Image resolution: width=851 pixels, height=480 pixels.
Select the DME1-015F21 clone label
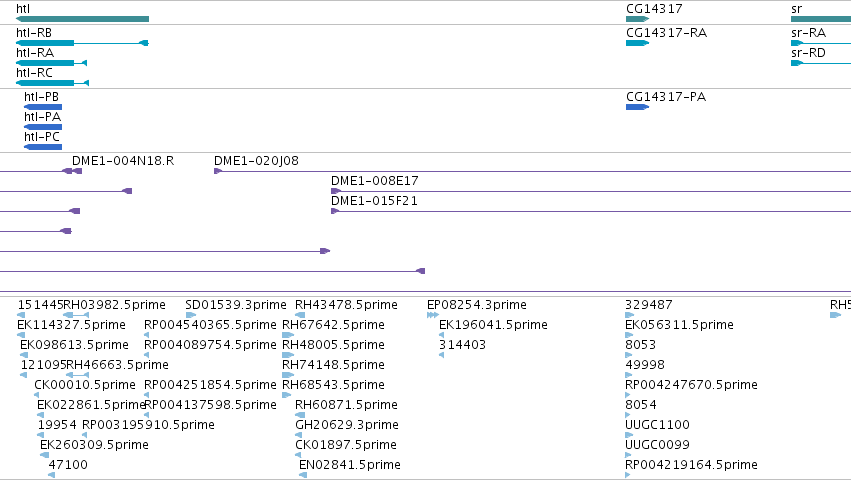[374, 201]
